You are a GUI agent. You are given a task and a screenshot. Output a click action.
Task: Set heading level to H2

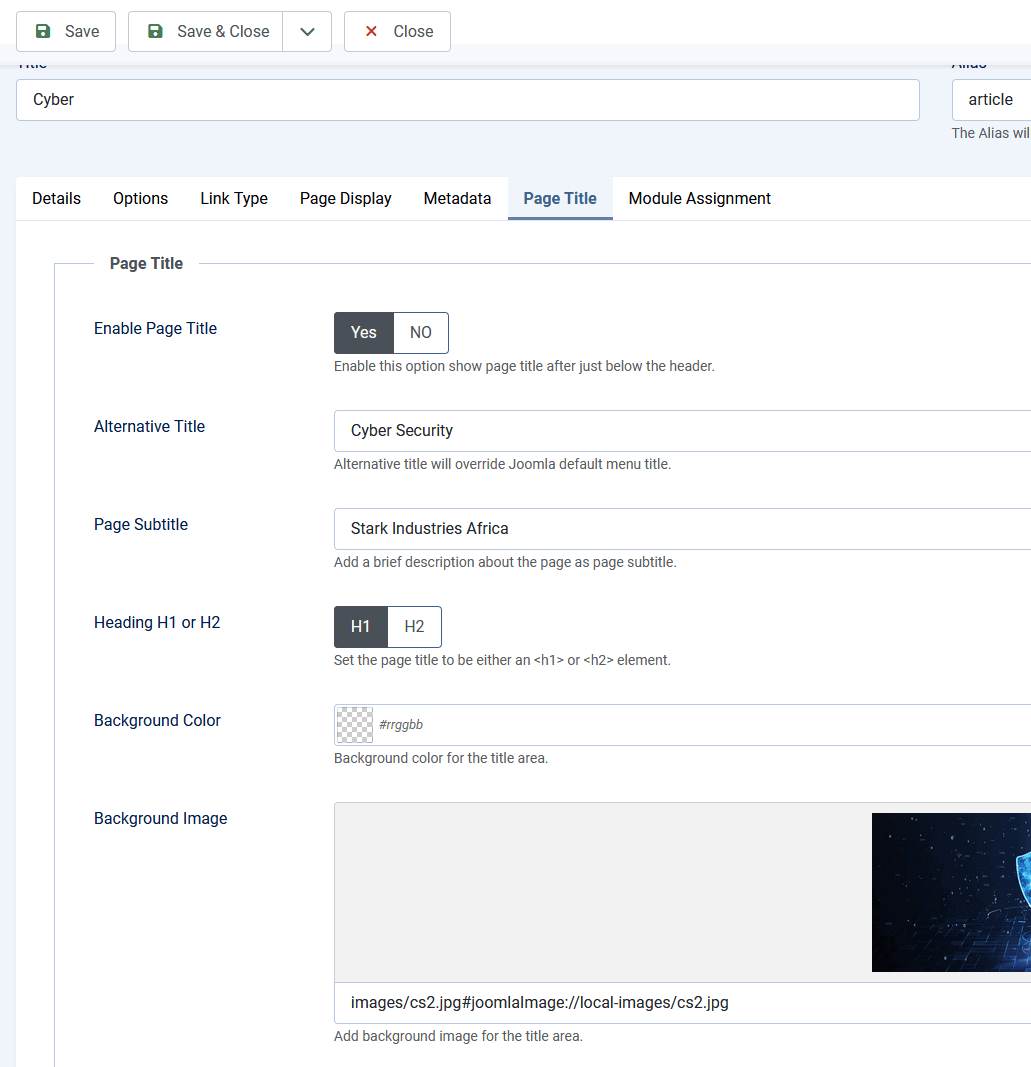(414, 626)
